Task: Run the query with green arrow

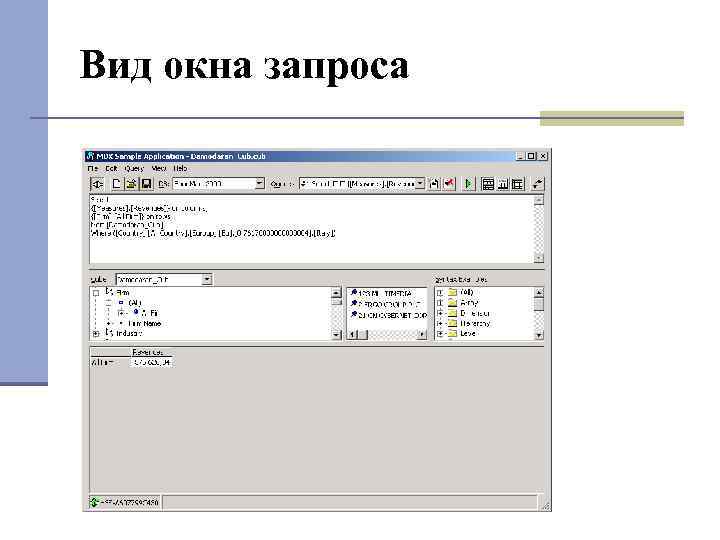Action: (x=468, y=184)
